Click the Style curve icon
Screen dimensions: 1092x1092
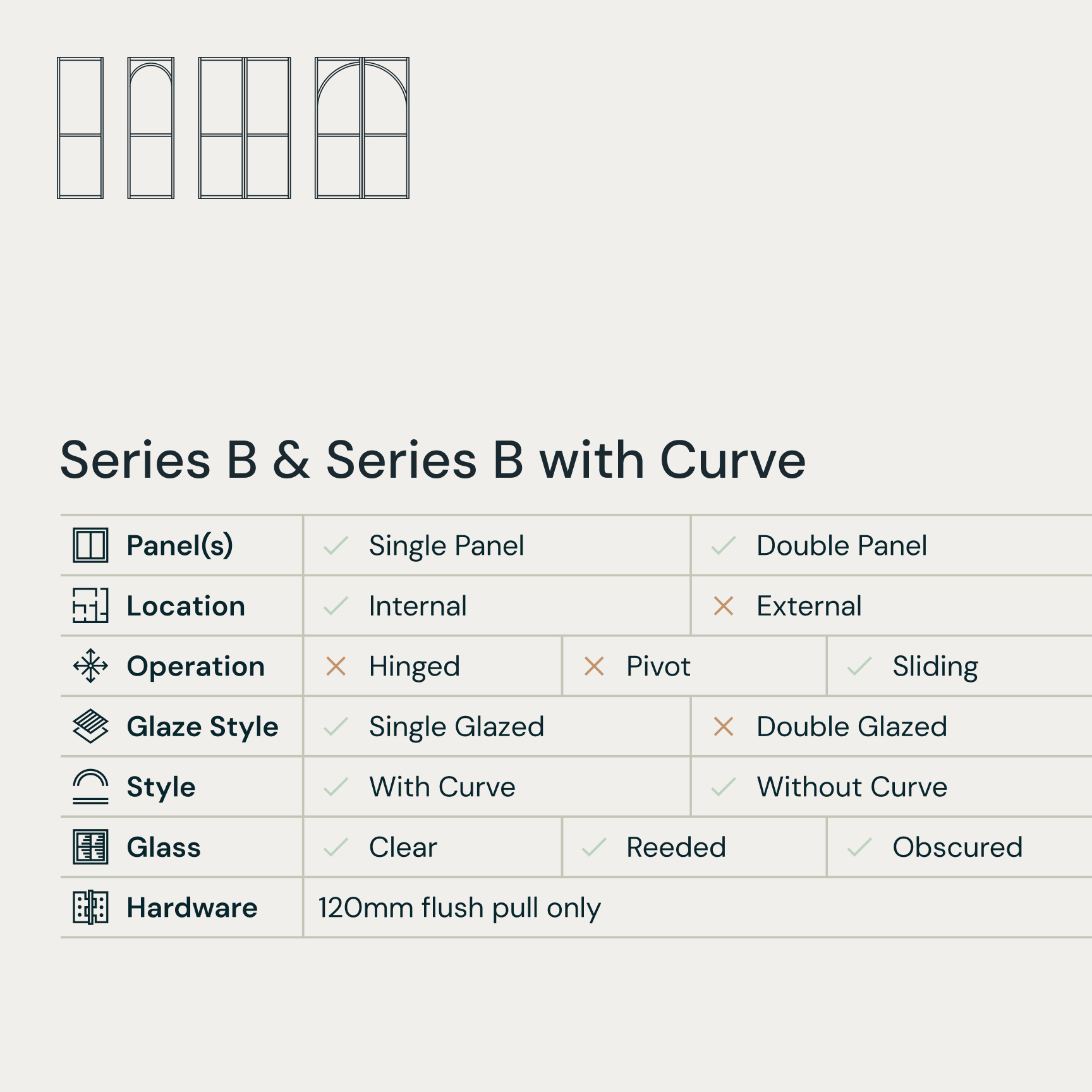[x=90, y=786]
